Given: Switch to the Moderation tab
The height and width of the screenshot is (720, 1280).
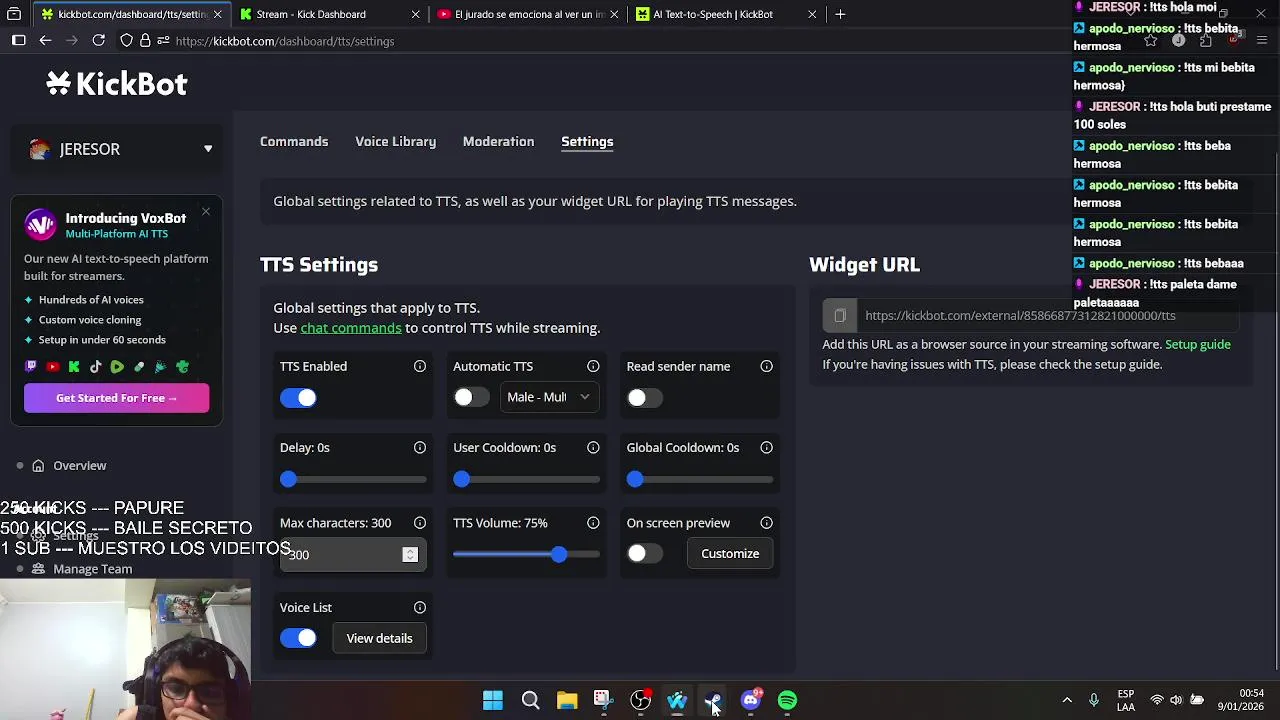Looking at the screenshot, I should pos(498,142).
